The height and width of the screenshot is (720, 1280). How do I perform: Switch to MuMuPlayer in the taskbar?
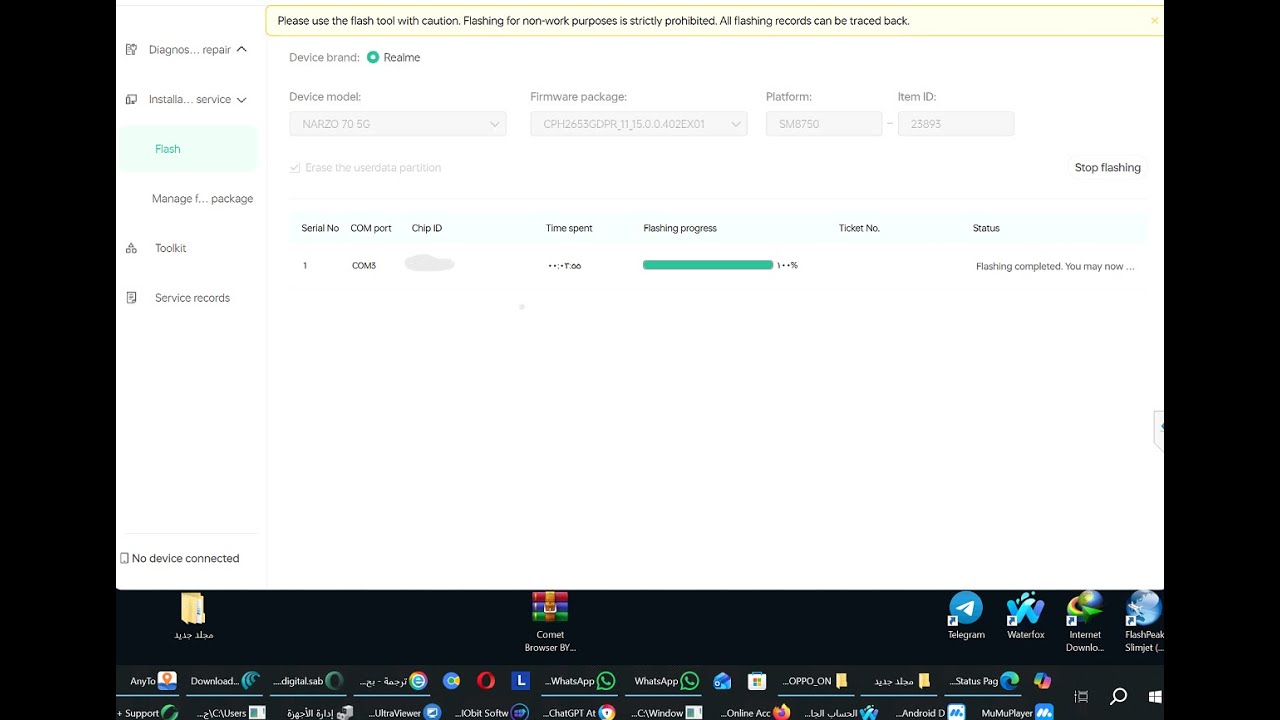(1017, 713)
